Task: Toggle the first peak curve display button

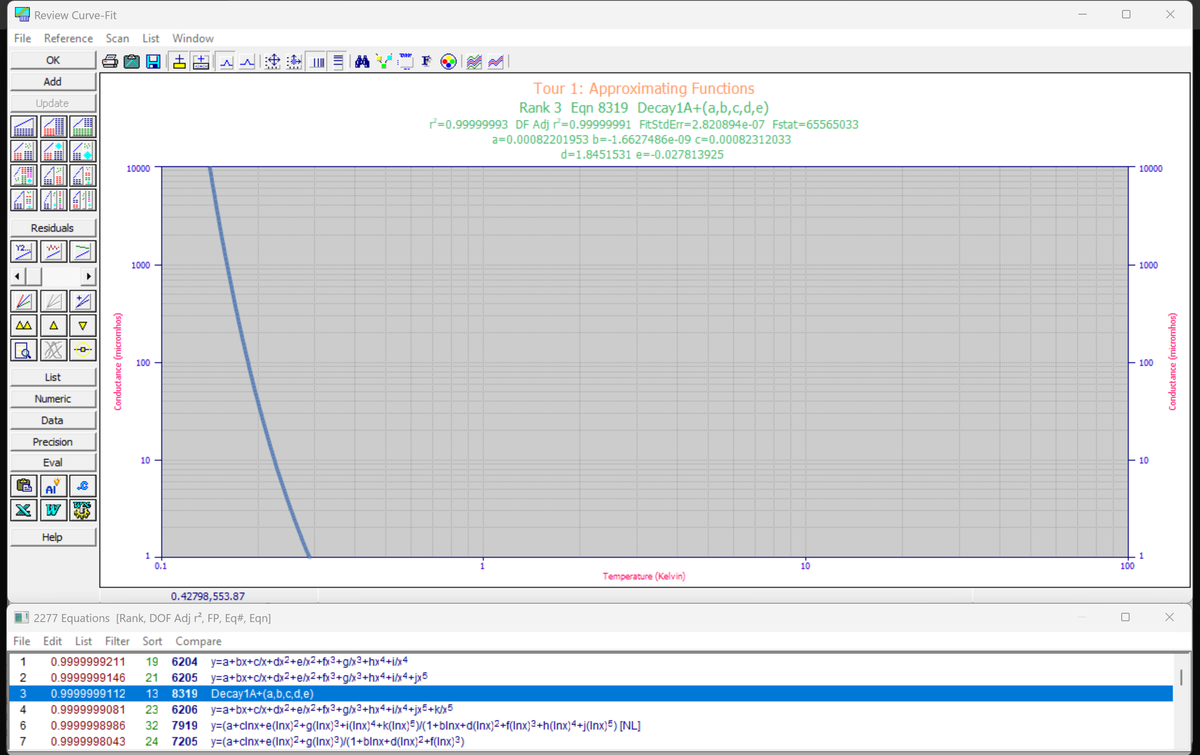Action: 226,62
